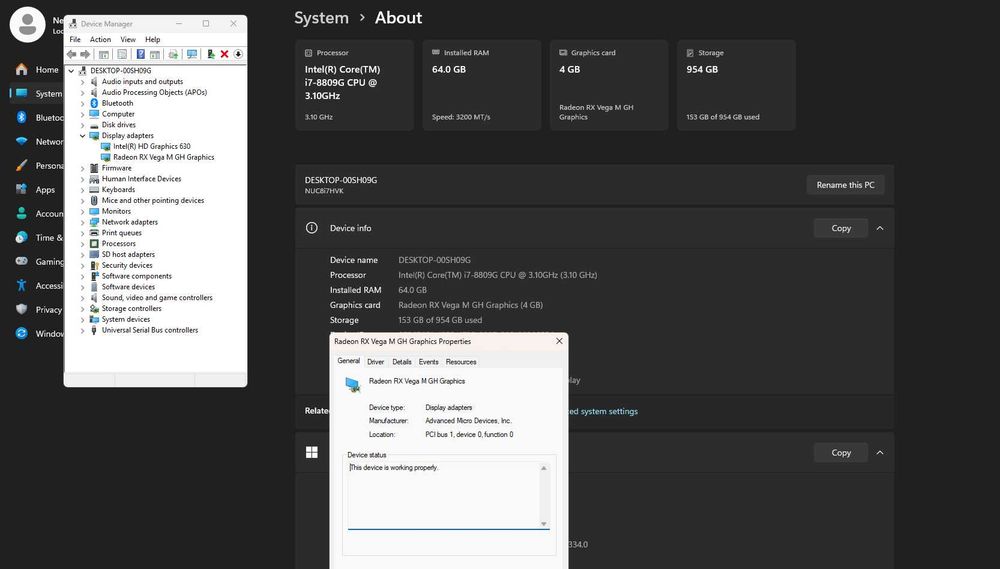The image size is (1000, 569).
Task: Switch to the Details tab in Properties
Action: pyautogui.click(x=402, y=362)
